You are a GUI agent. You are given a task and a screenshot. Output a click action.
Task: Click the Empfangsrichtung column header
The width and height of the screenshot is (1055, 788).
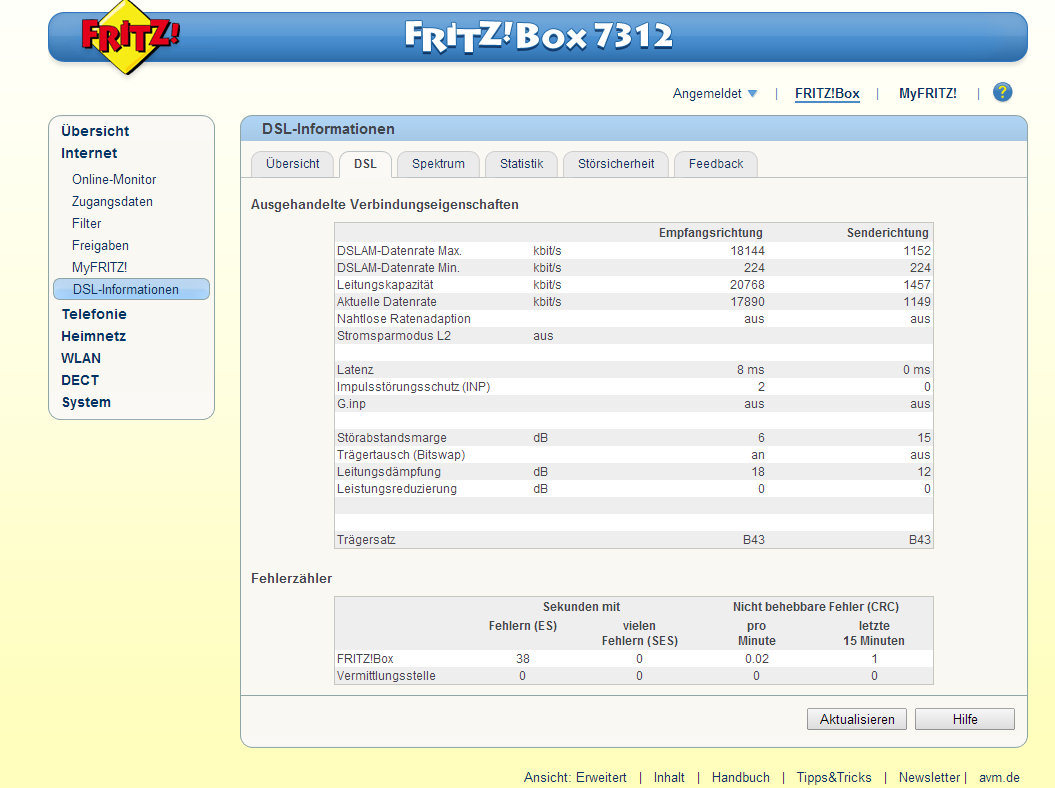click(711, 233)
